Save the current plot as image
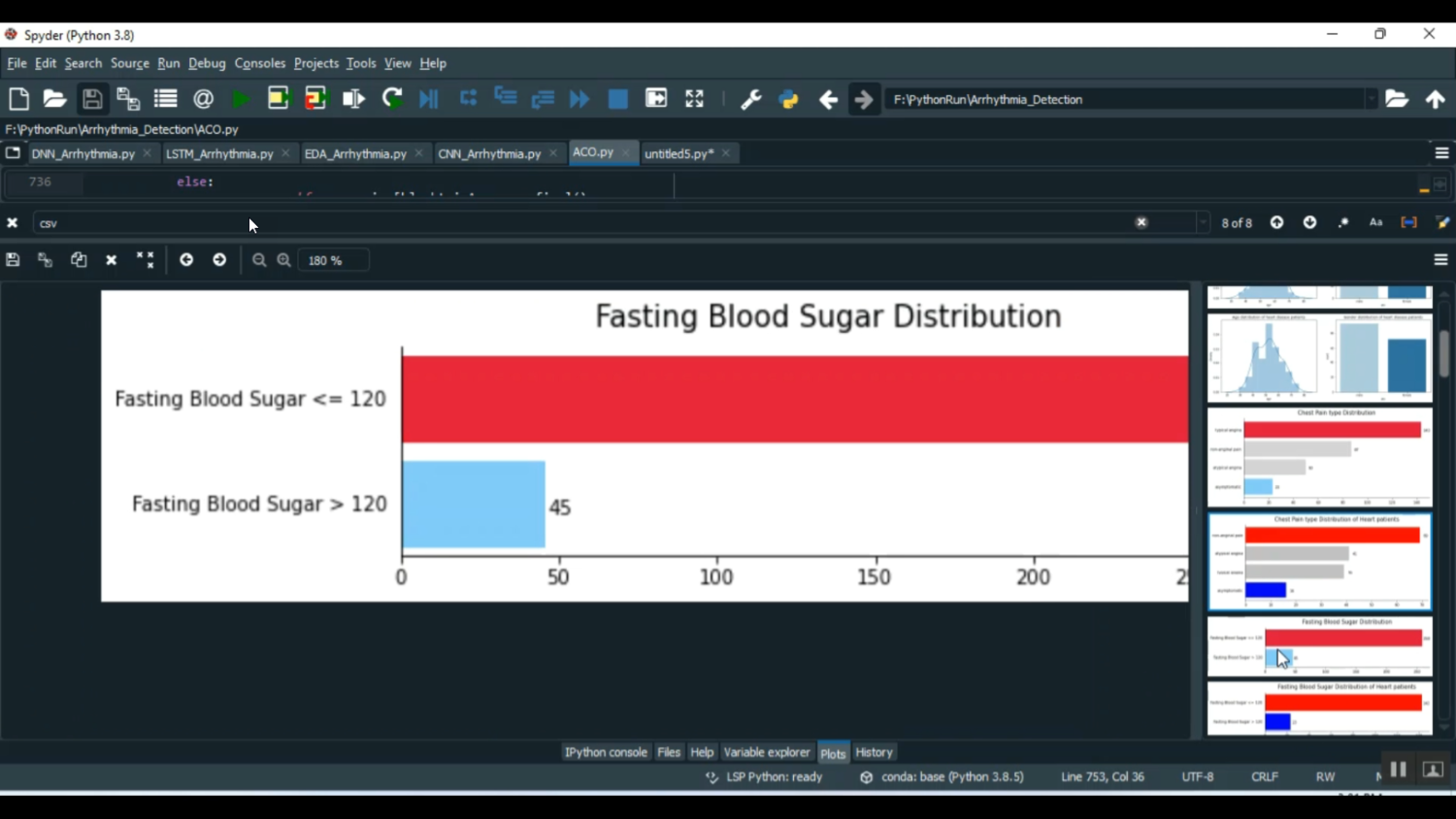This screenshot has width=1456, height=819. point(13,260)
